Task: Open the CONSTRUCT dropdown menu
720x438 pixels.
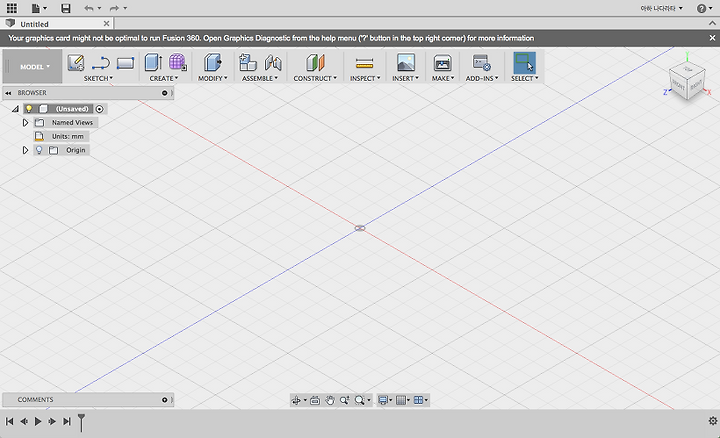Action: (x=315, y=79)
